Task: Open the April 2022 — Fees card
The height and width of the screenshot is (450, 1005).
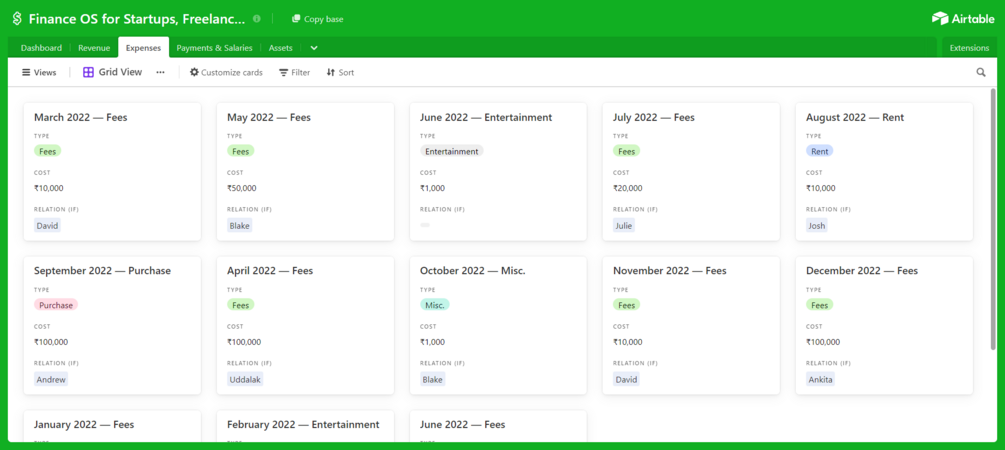Action: click(x=305, y=326)
